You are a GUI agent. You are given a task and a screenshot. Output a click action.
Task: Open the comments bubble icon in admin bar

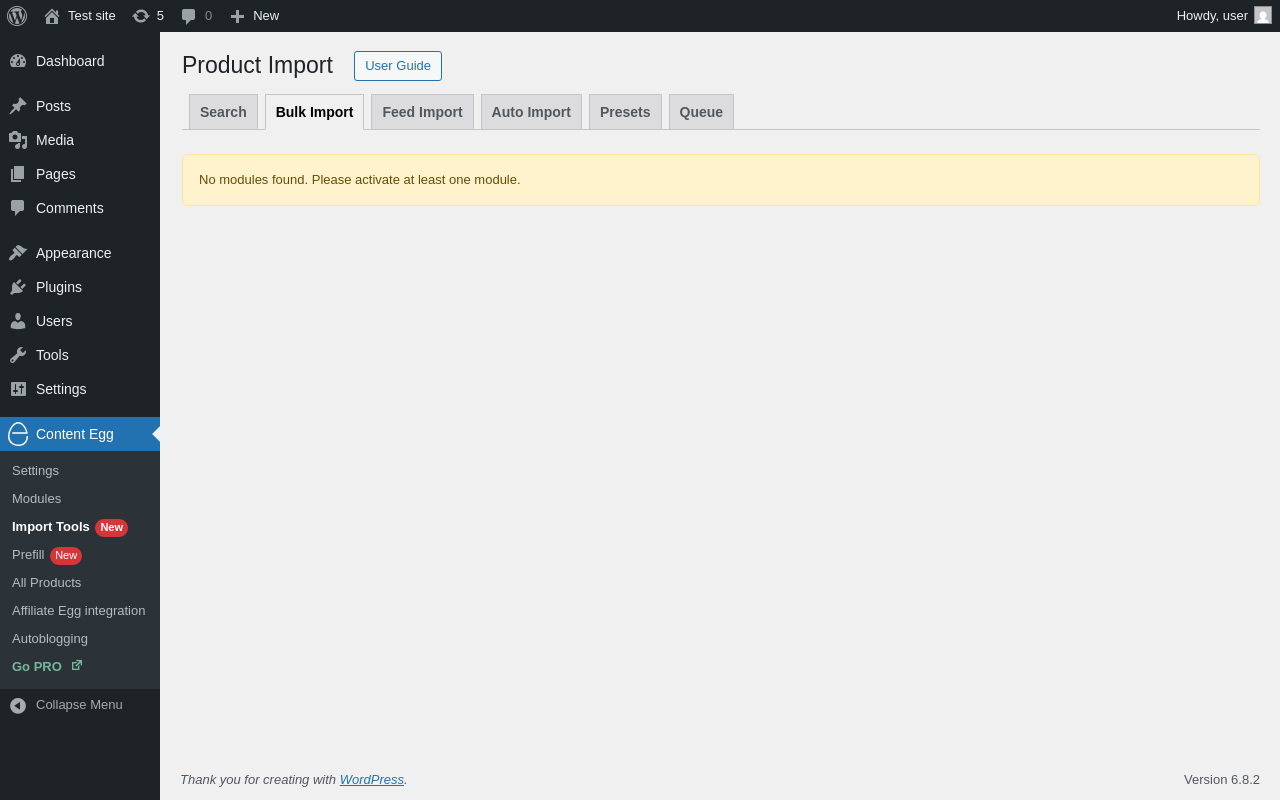pyautogui.click(x=189, y=16)
